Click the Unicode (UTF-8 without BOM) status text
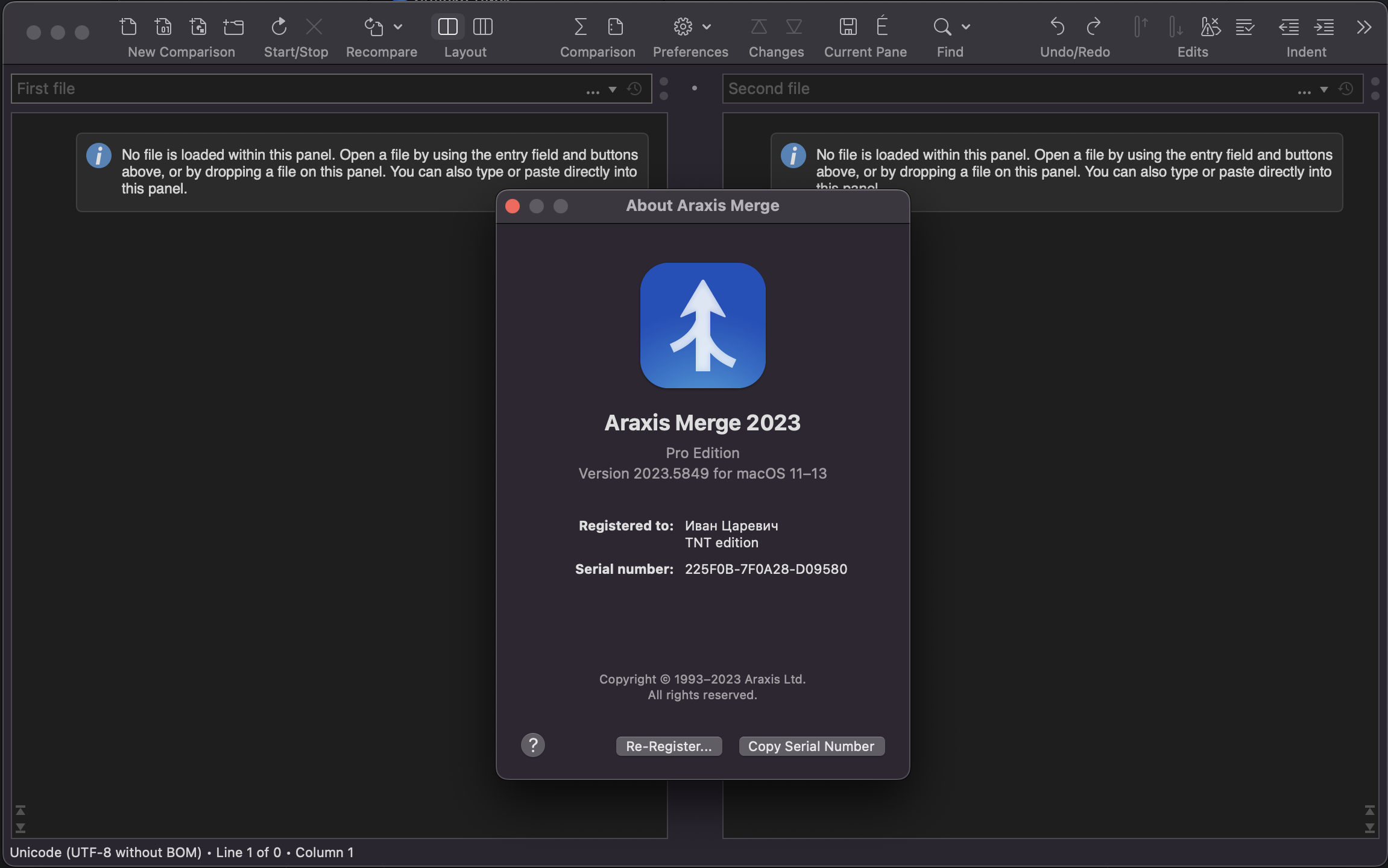 (106, 852)
